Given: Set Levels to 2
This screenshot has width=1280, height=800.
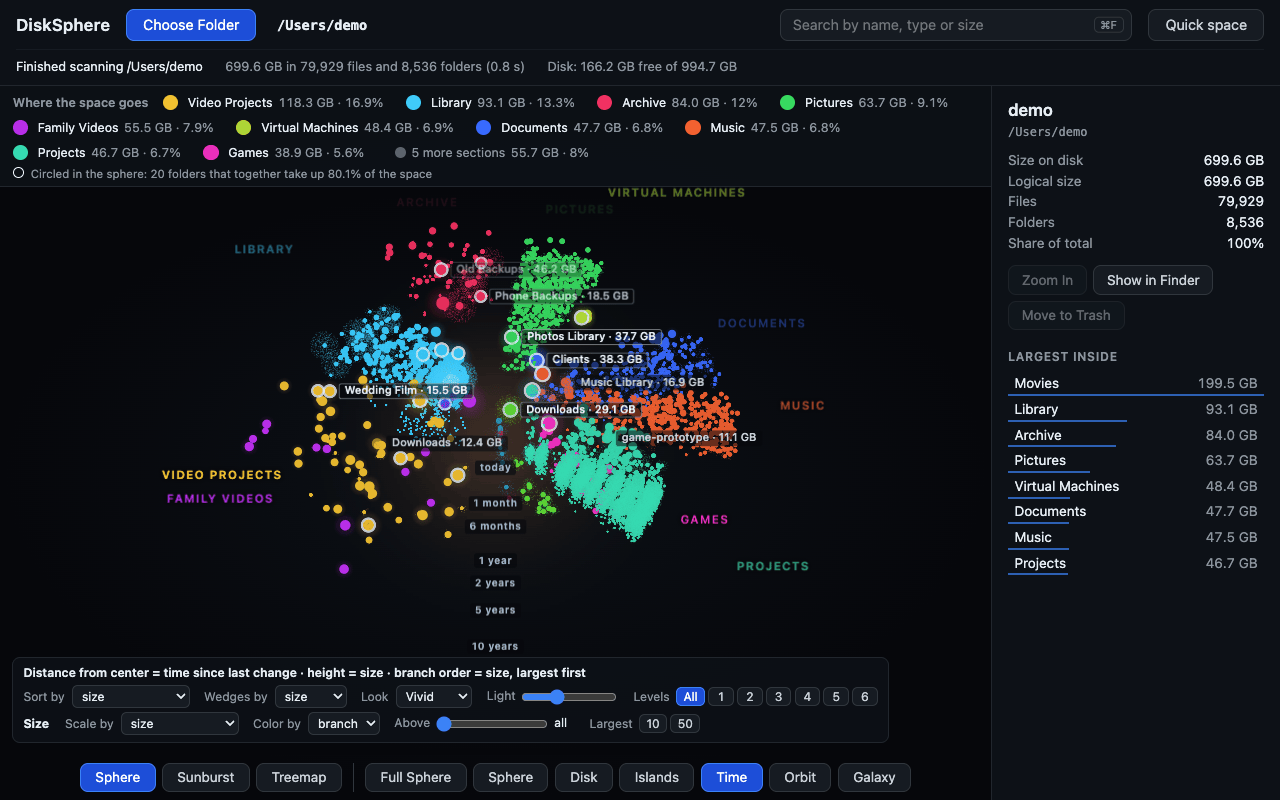Looking at the screenshot, I should coord(750,696).
